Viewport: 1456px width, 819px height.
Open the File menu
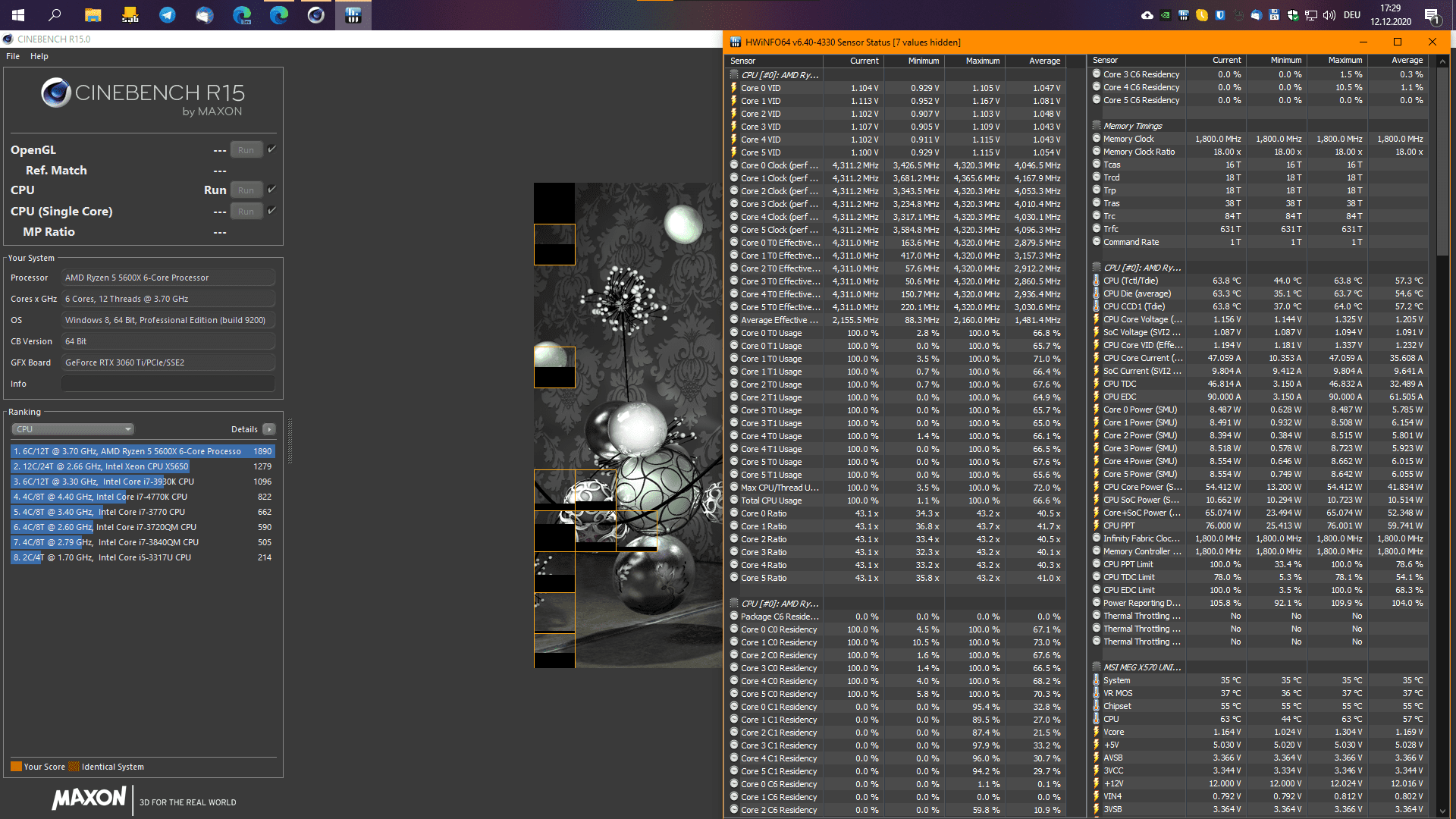(x=13, y=56)
